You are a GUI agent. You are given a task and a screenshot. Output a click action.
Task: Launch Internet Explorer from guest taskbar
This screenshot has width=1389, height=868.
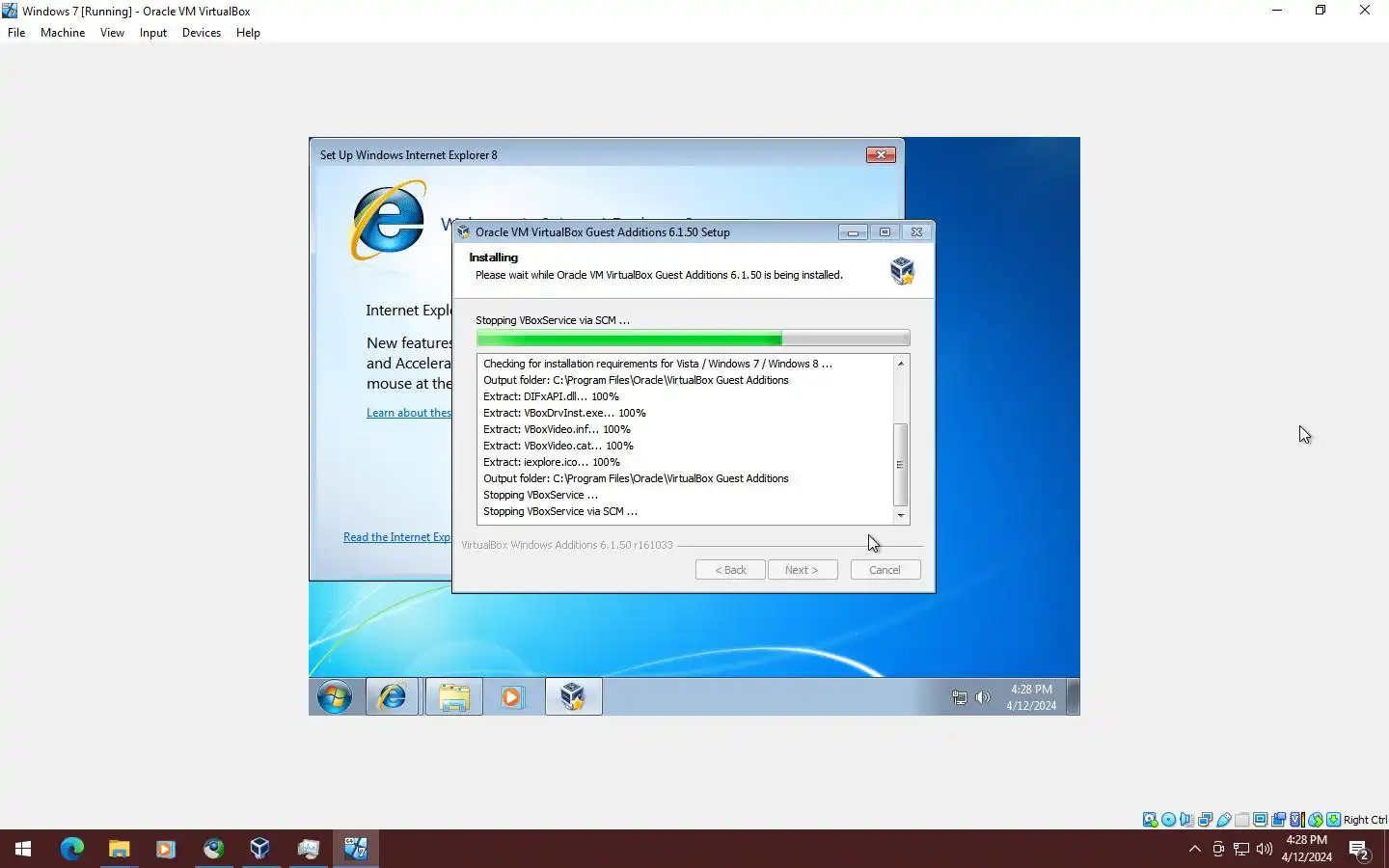[393, 696]
